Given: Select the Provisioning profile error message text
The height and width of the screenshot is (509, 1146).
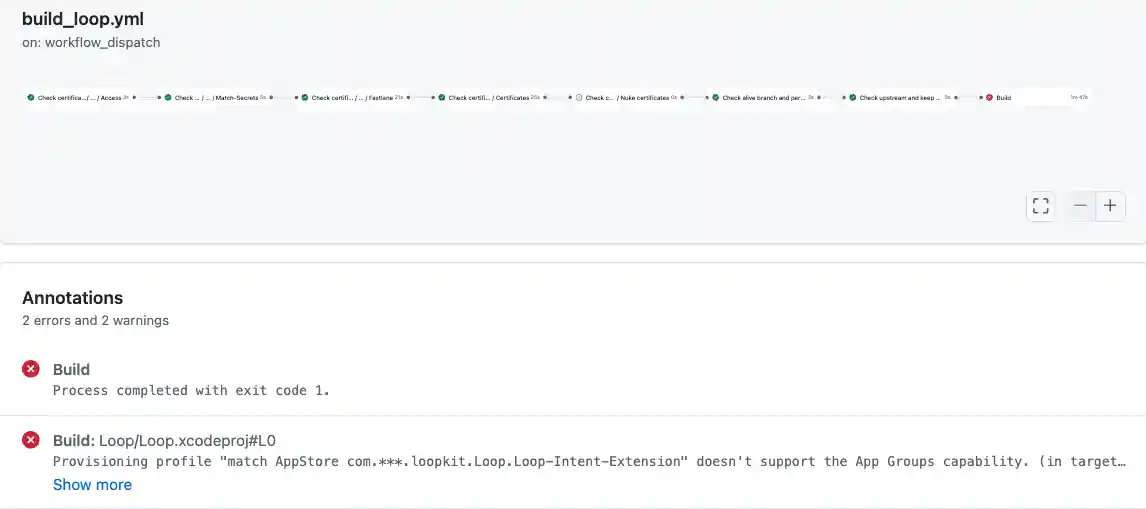Looking at the screenshot, I should (590, 461).
